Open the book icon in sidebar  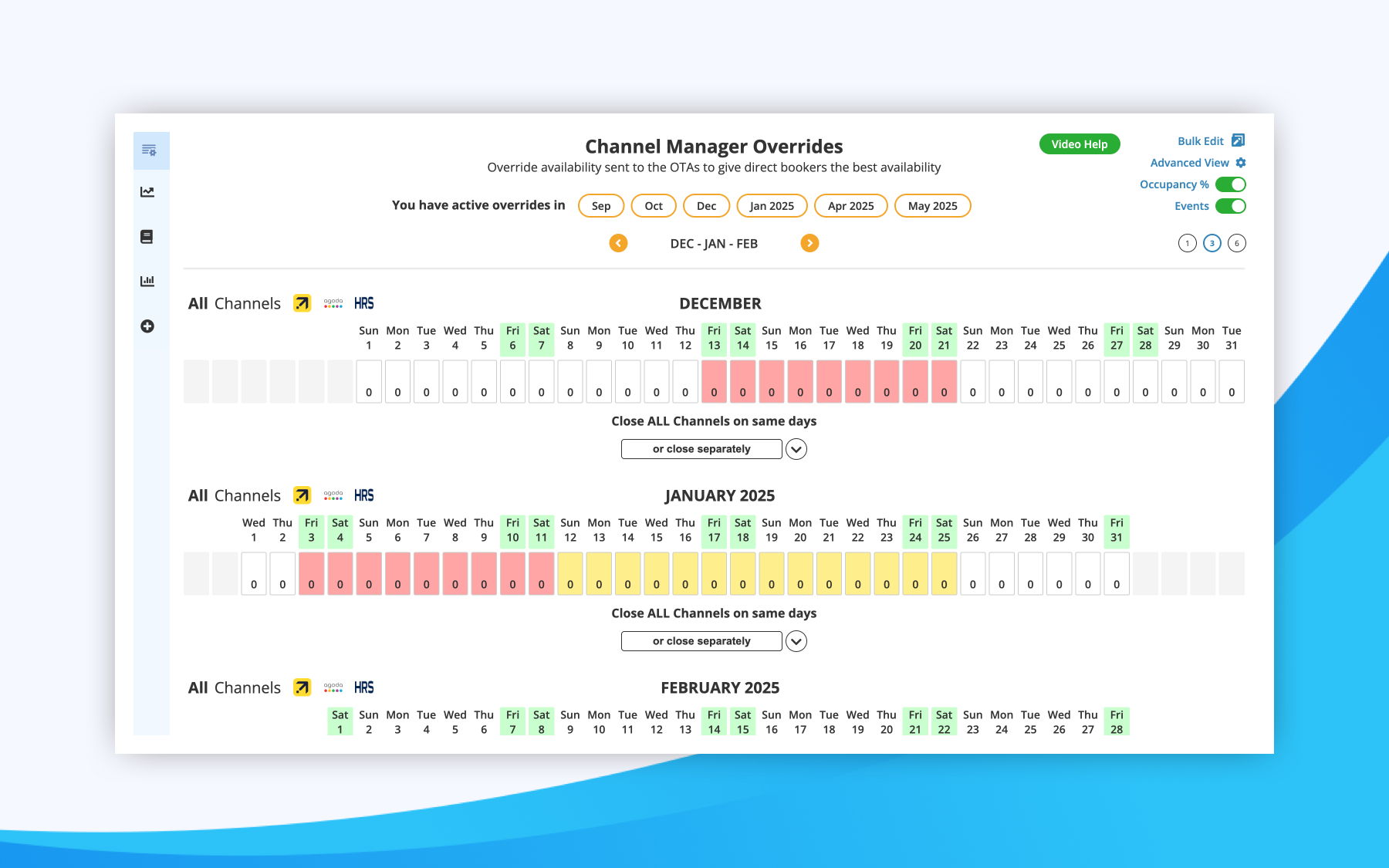[147, 237]
